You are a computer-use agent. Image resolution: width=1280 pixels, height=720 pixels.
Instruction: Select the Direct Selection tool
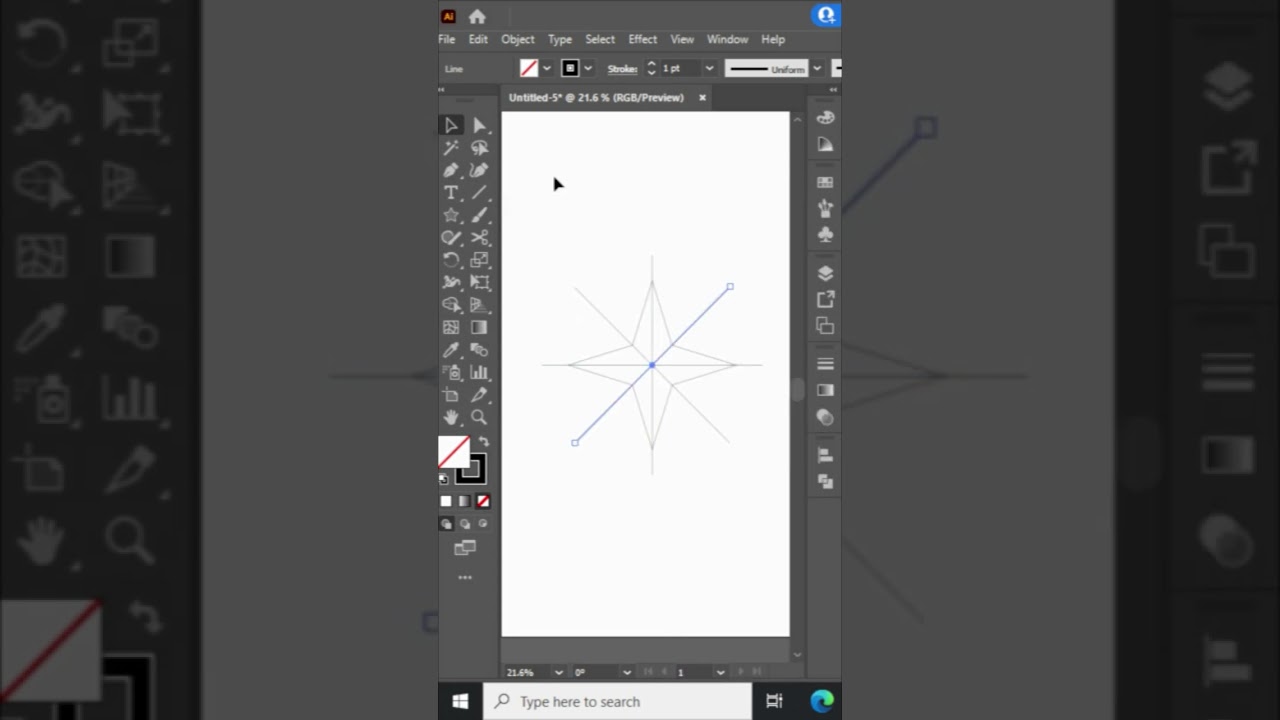coord(479,125)
